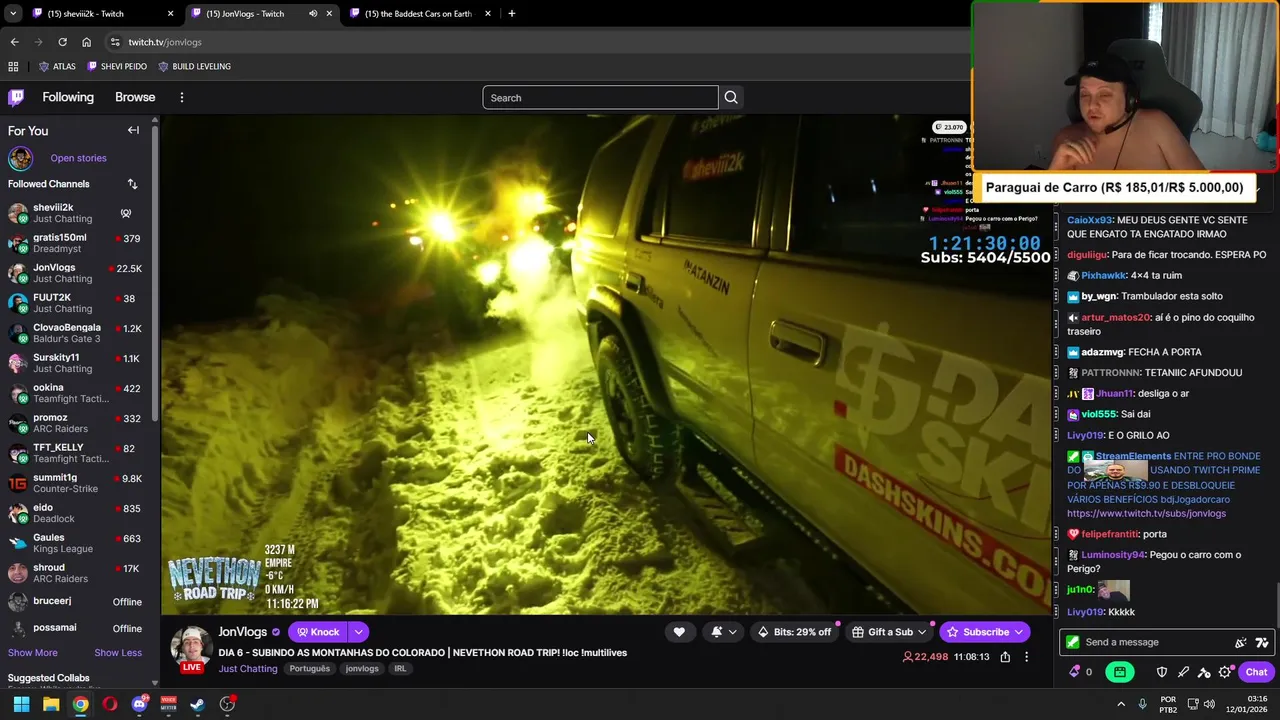1280x720 pixels.
Task: Open the Bits 29% off offer
Action: tap(794, 632)
